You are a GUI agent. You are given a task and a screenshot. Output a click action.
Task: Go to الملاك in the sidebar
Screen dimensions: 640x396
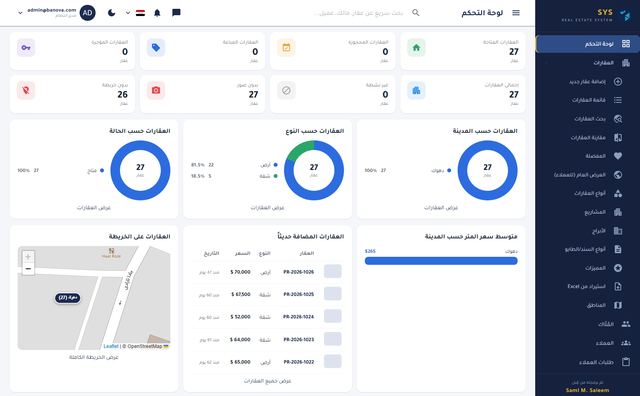pos(588,324)
